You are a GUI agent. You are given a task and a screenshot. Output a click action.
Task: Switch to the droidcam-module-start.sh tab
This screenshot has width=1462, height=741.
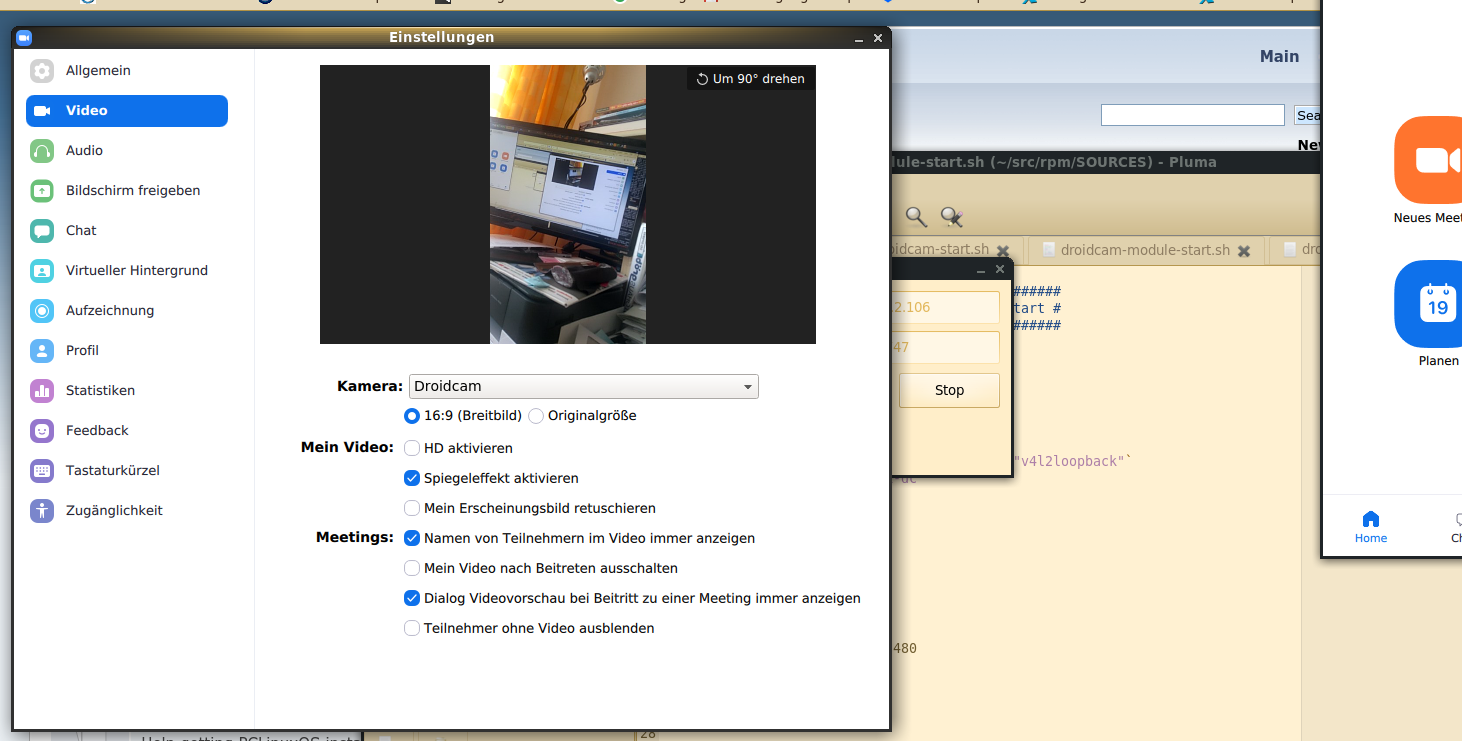tap(1144, 250)
